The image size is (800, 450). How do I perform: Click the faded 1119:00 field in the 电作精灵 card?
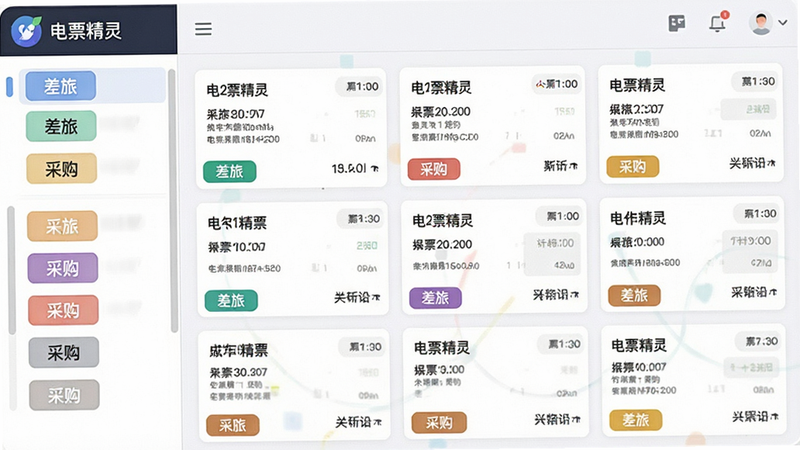[x=750, y=241]
